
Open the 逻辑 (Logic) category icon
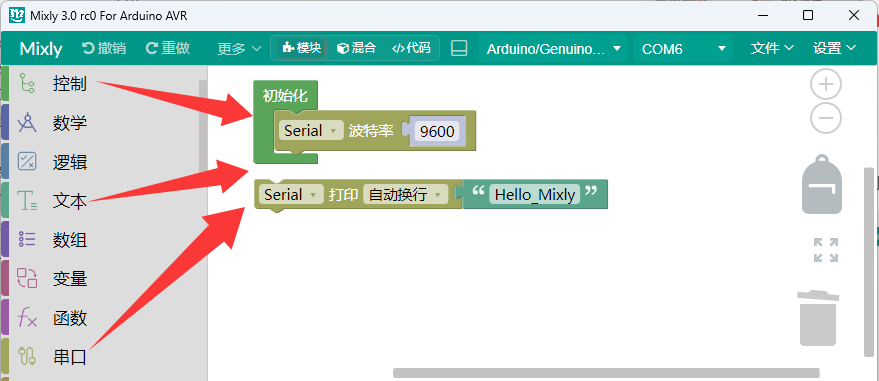tap(27, 161)
